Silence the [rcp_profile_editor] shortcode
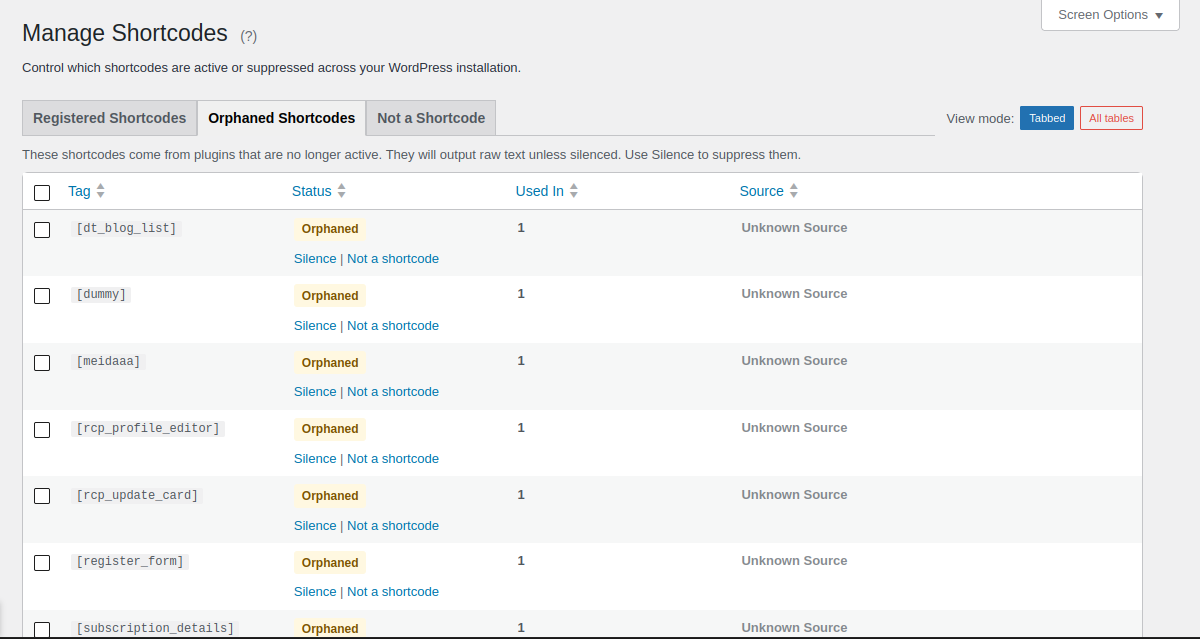 (x=315, y=458)
